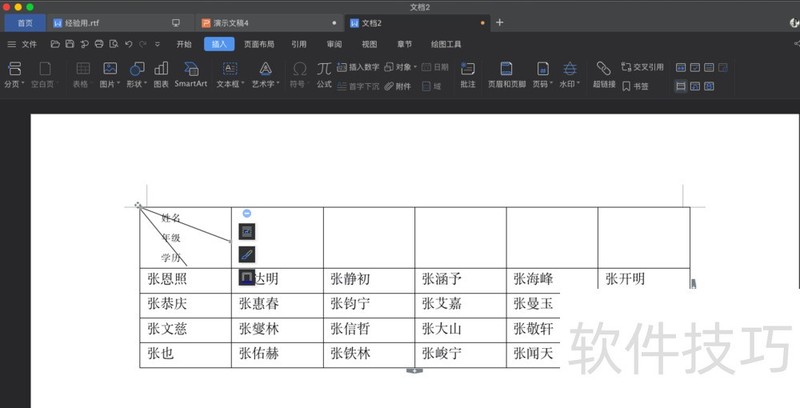This screenshot has height=408, width=800.
Task: Switch to the 页面布局 ribbon tab
Action: click(260, 44)
